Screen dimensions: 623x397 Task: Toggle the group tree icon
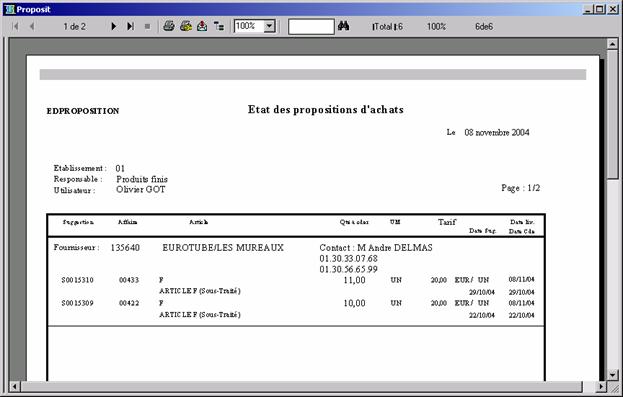coord(219,26)
